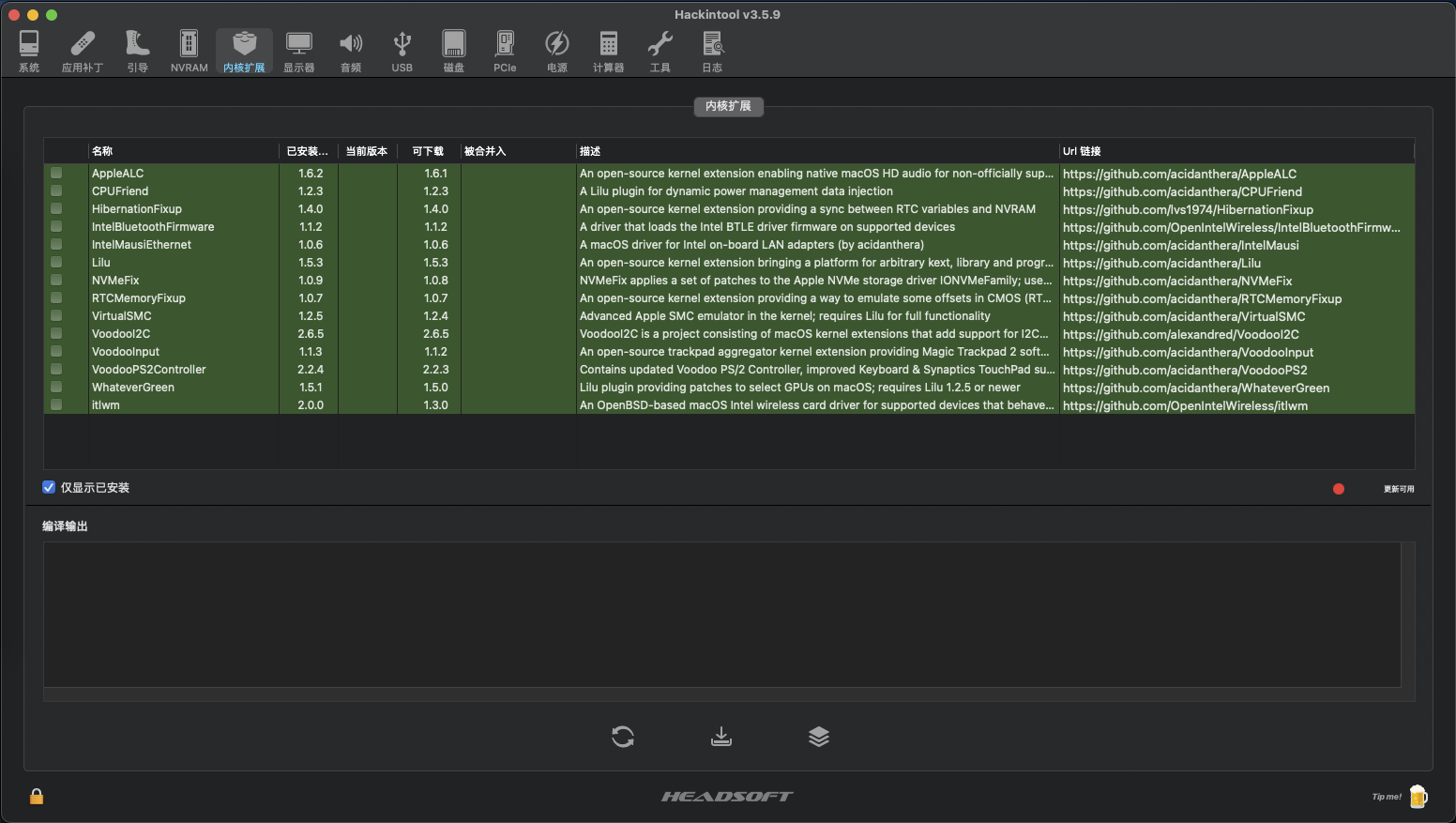The image size is (1456, 823).
Task: Switch to the NVRAM section
Action: pos(189,51)
